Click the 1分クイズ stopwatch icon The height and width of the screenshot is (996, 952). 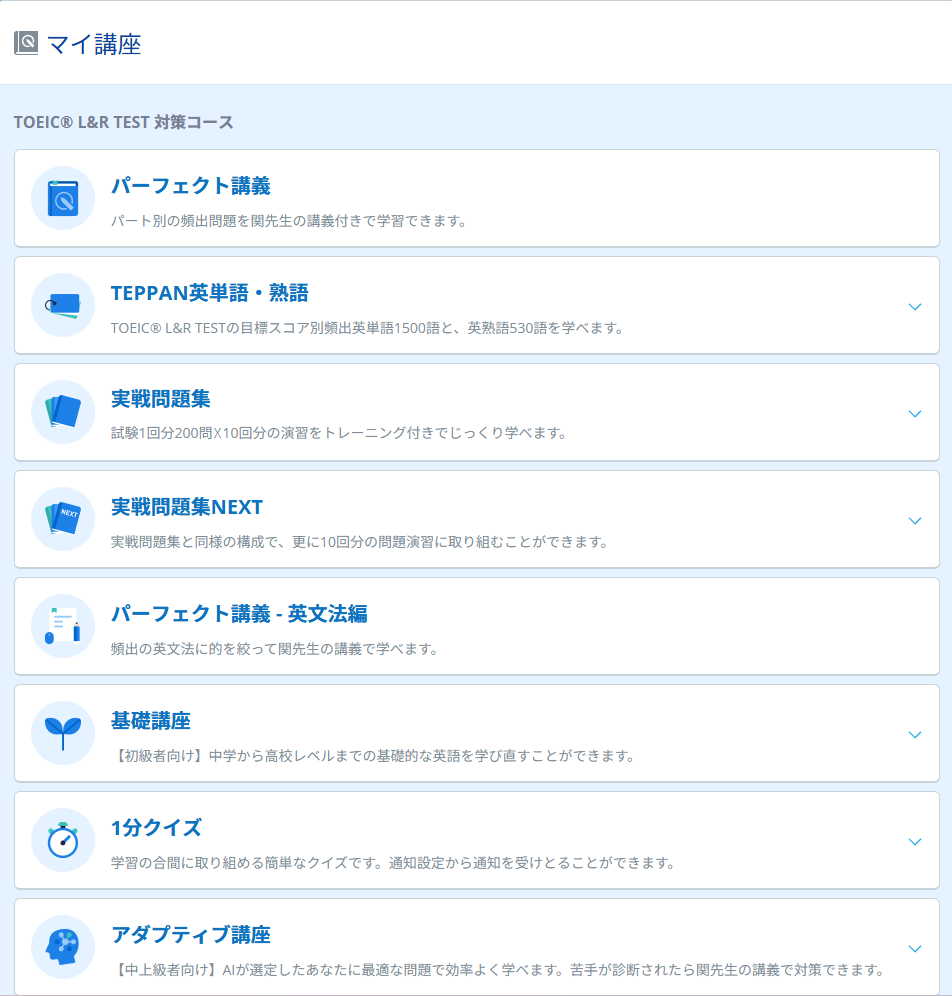coord(63,840)
